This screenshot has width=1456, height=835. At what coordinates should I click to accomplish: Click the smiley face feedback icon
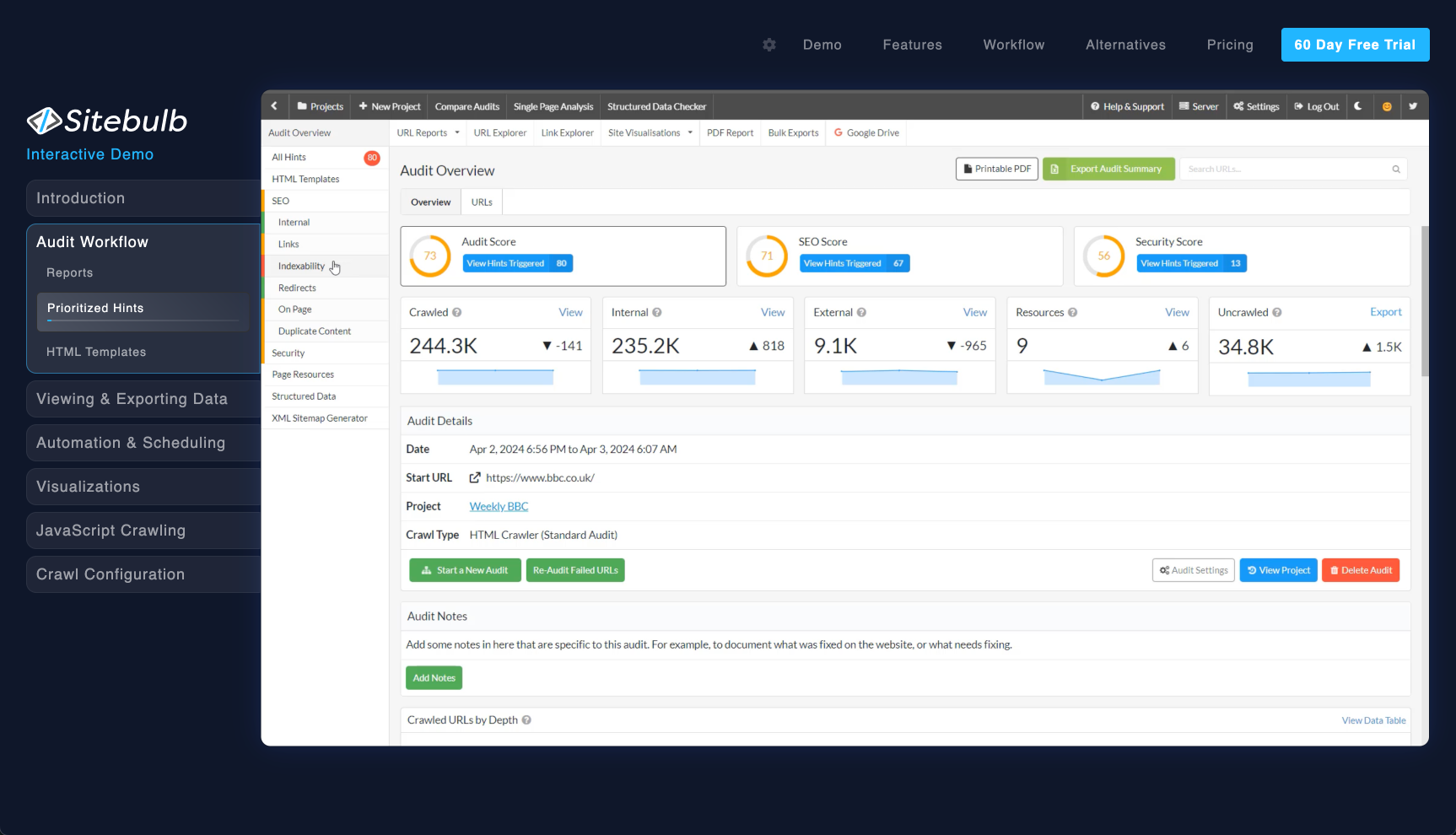1387,106
